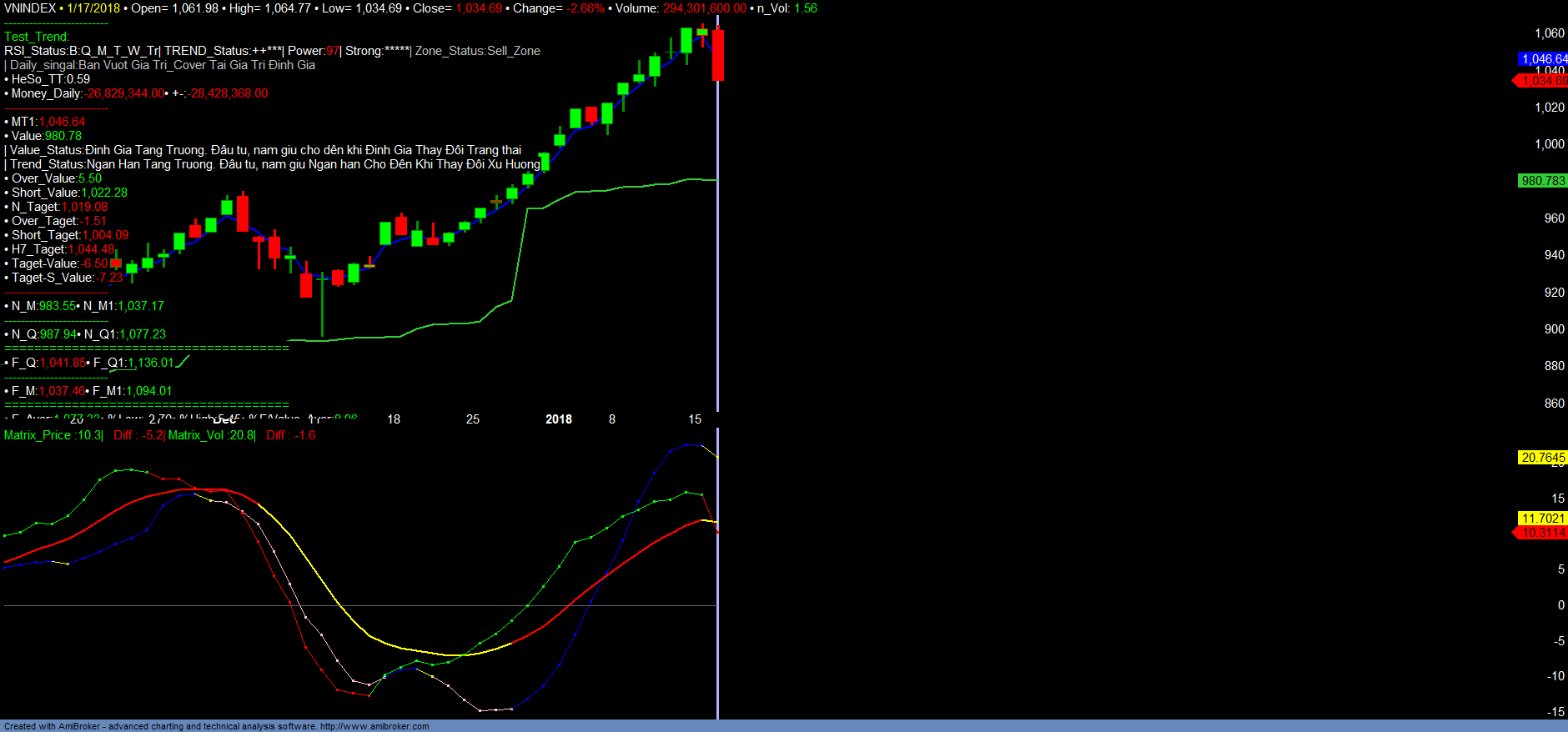Select the Test_Trend indicator title
1568x732 pixels.
37,37
